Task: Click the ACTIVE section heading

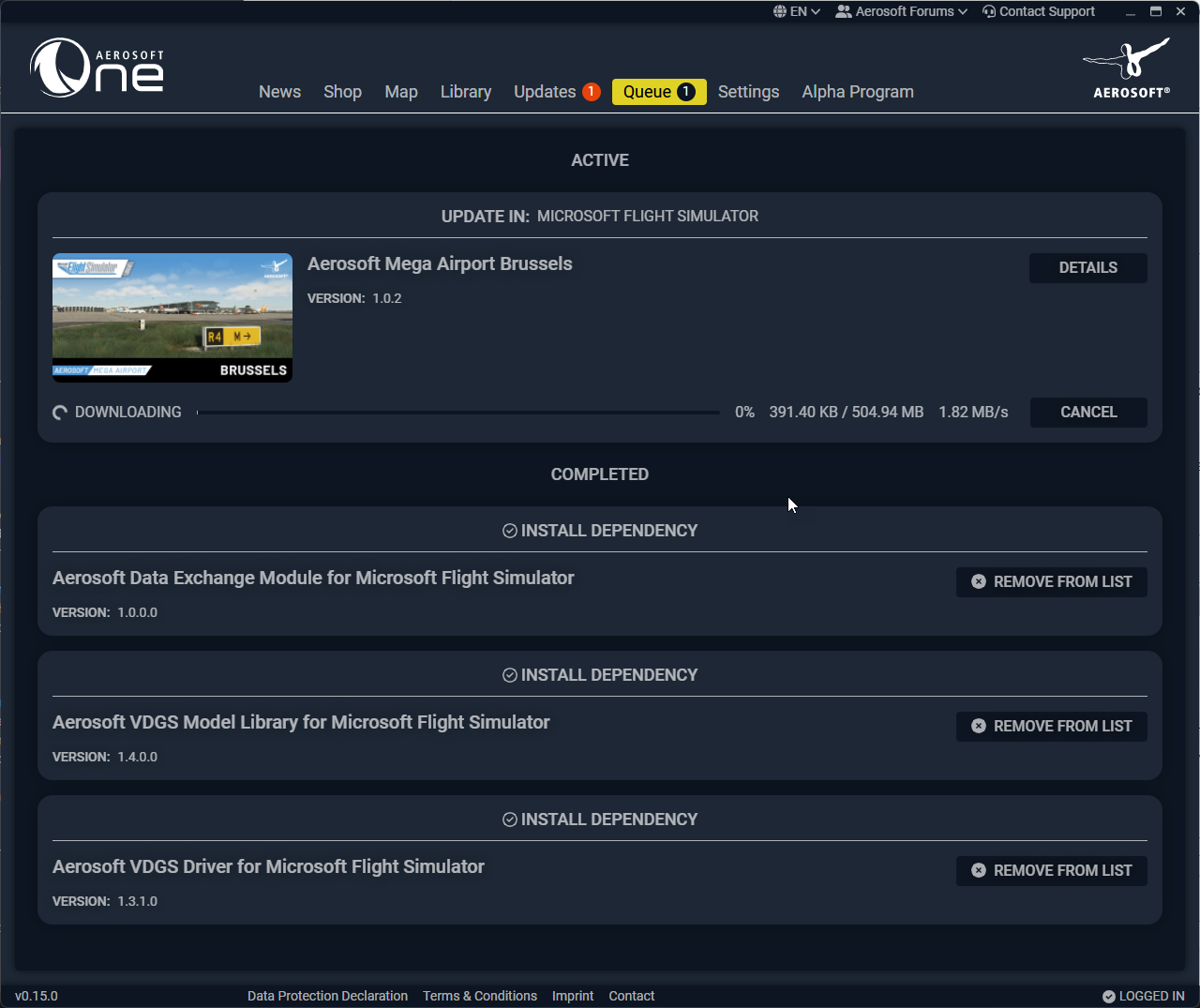Action: pos(600,160)
